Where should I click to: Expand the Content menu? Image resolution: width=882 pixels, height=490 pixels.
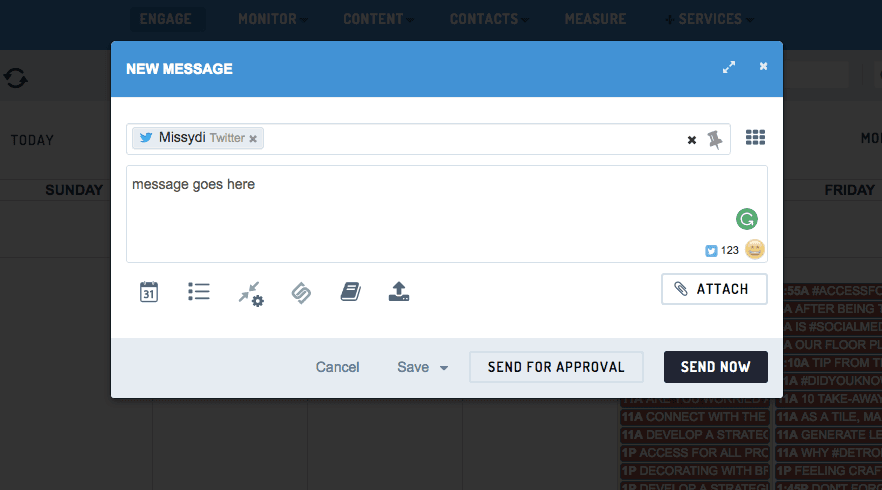pyautogui.click(x=378, y=19)
